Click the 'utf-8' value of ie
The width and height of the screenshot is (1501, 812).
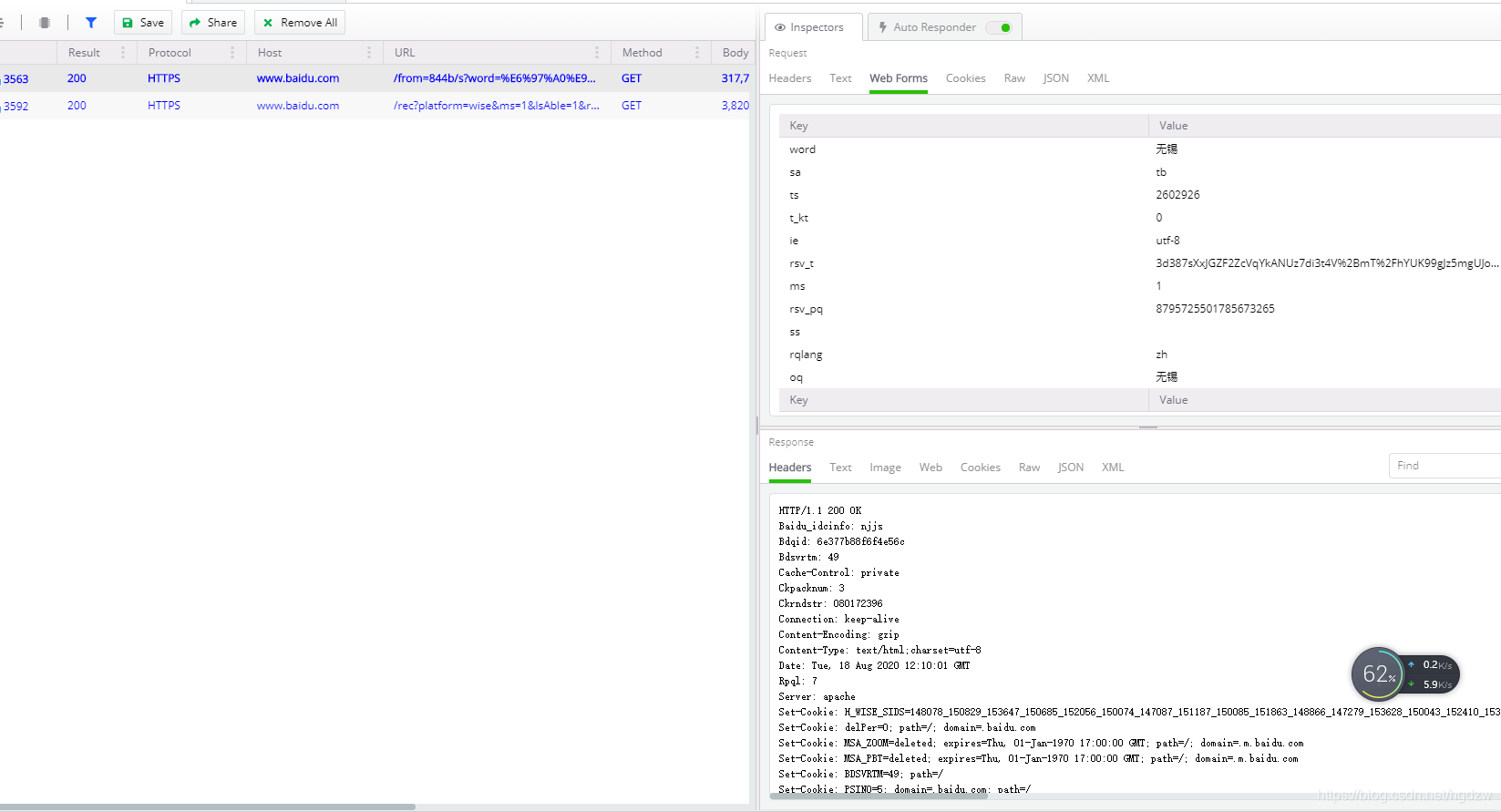pos(1167,241)
